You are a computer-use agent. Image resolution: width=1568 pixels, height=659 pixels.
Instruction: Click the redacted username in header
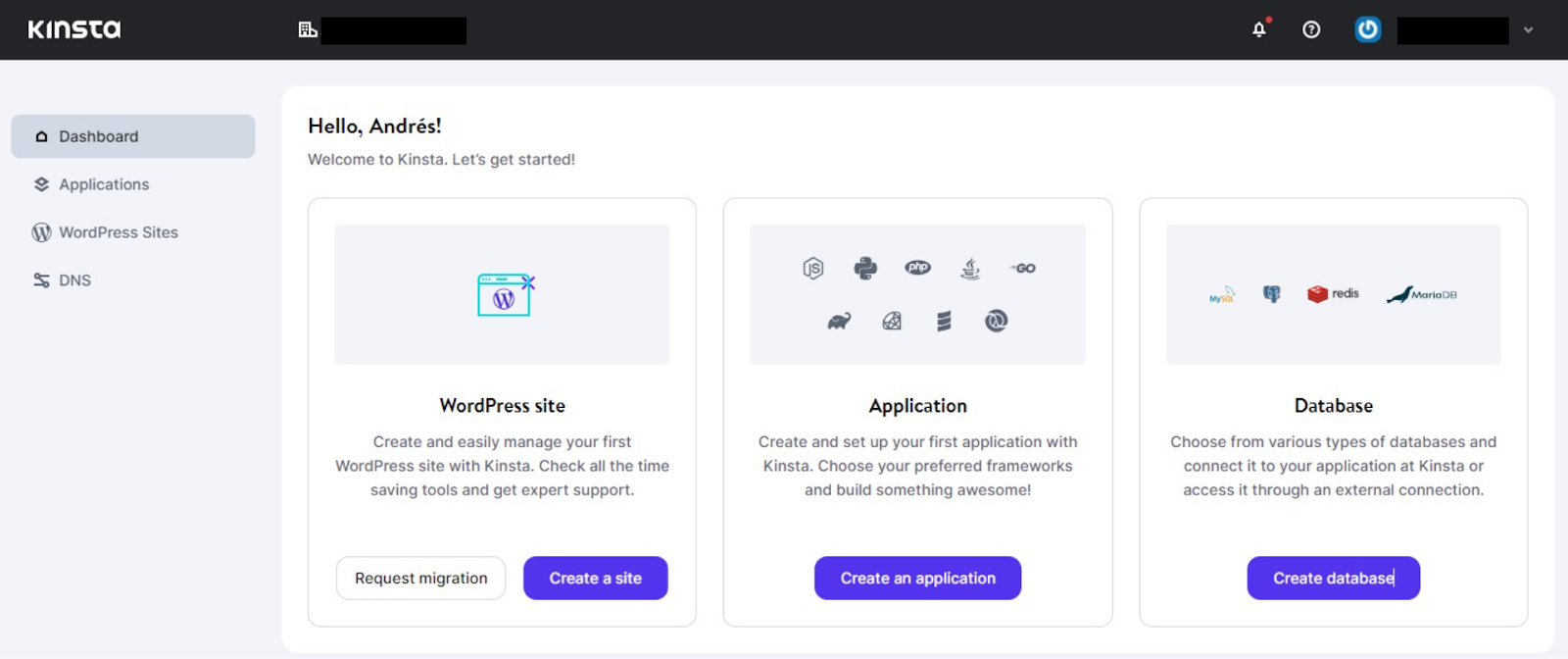1452,30
